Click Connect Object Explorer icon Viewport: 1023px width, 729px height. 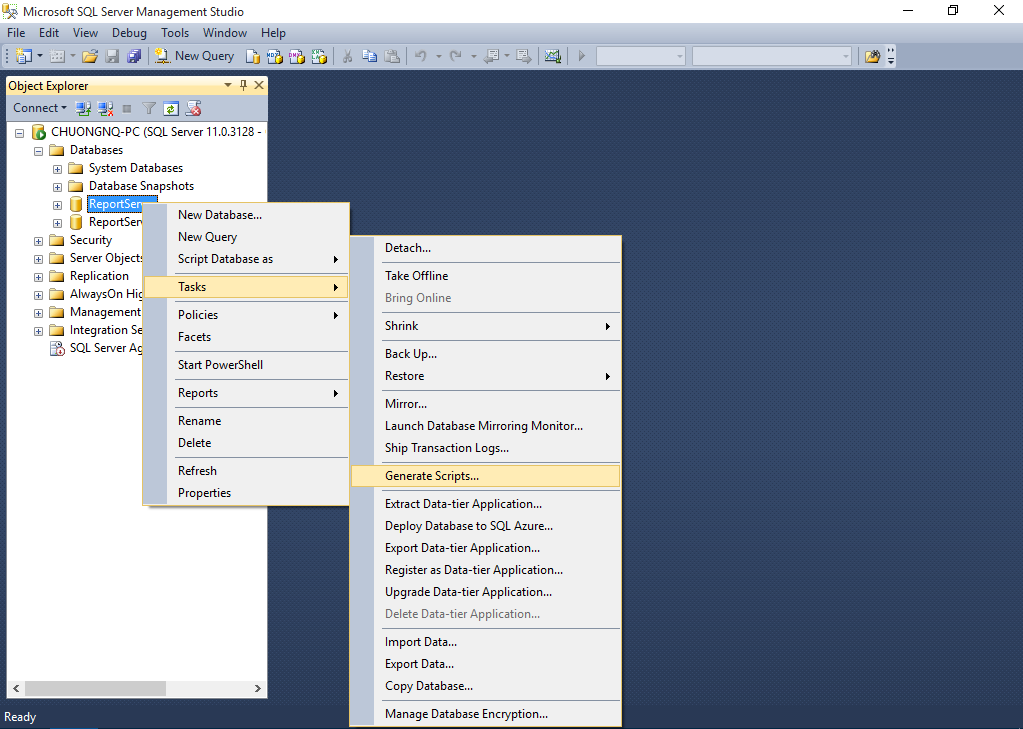tap(83, 108)
